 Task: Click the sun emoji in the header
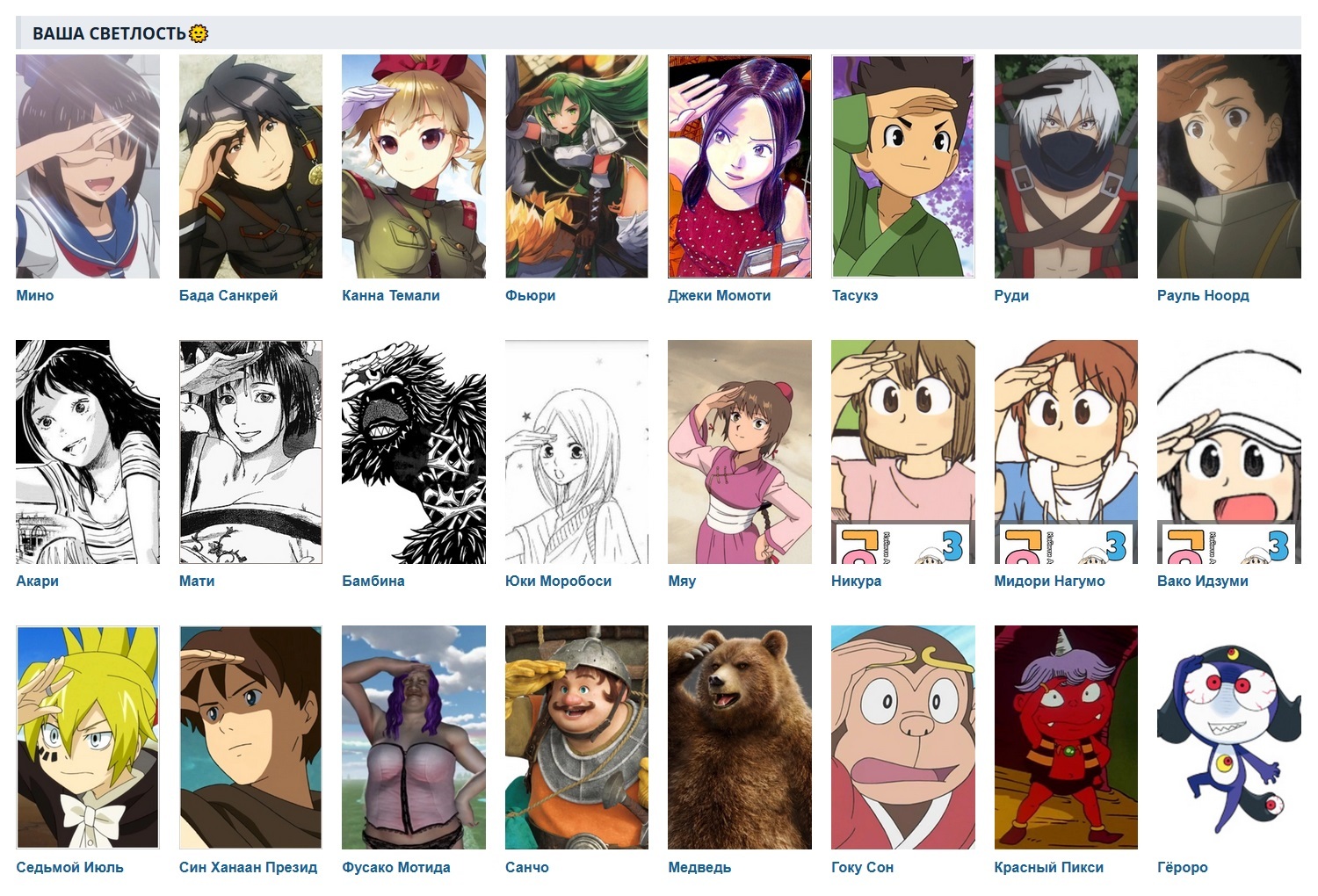coord(199,33)
